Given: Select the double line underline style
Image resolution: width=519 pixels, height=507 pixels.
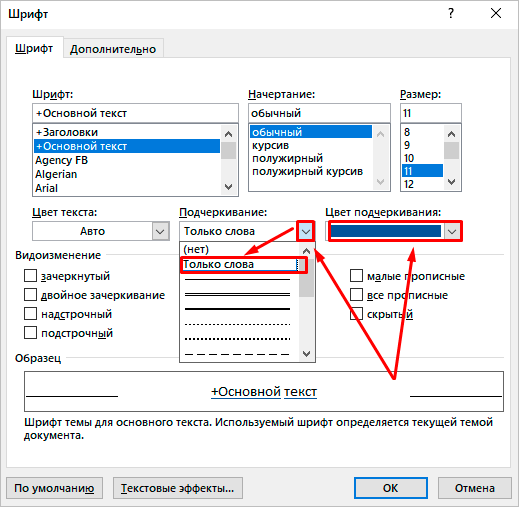Looking at the screenshot, I should pos(237,294).
